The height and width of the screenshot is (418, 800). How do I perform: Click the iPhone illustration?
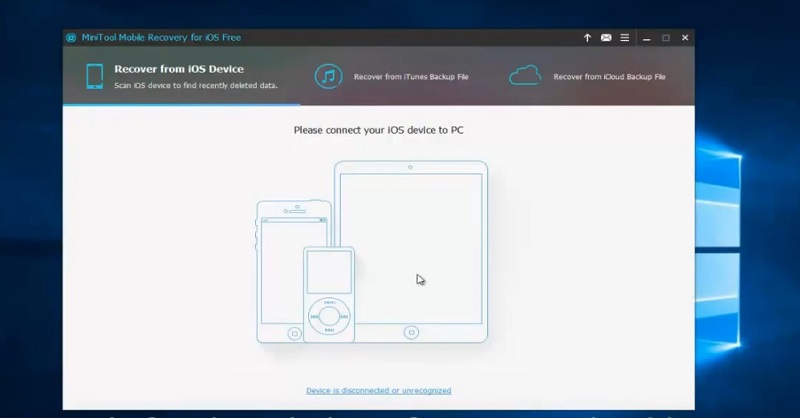coord(280,250)
